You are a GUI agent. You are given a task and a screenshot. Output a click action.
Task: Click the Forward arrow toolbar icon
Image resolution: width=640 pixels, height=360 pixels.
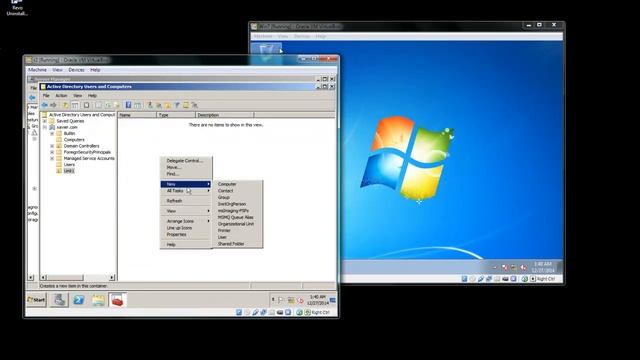(53, 105)
